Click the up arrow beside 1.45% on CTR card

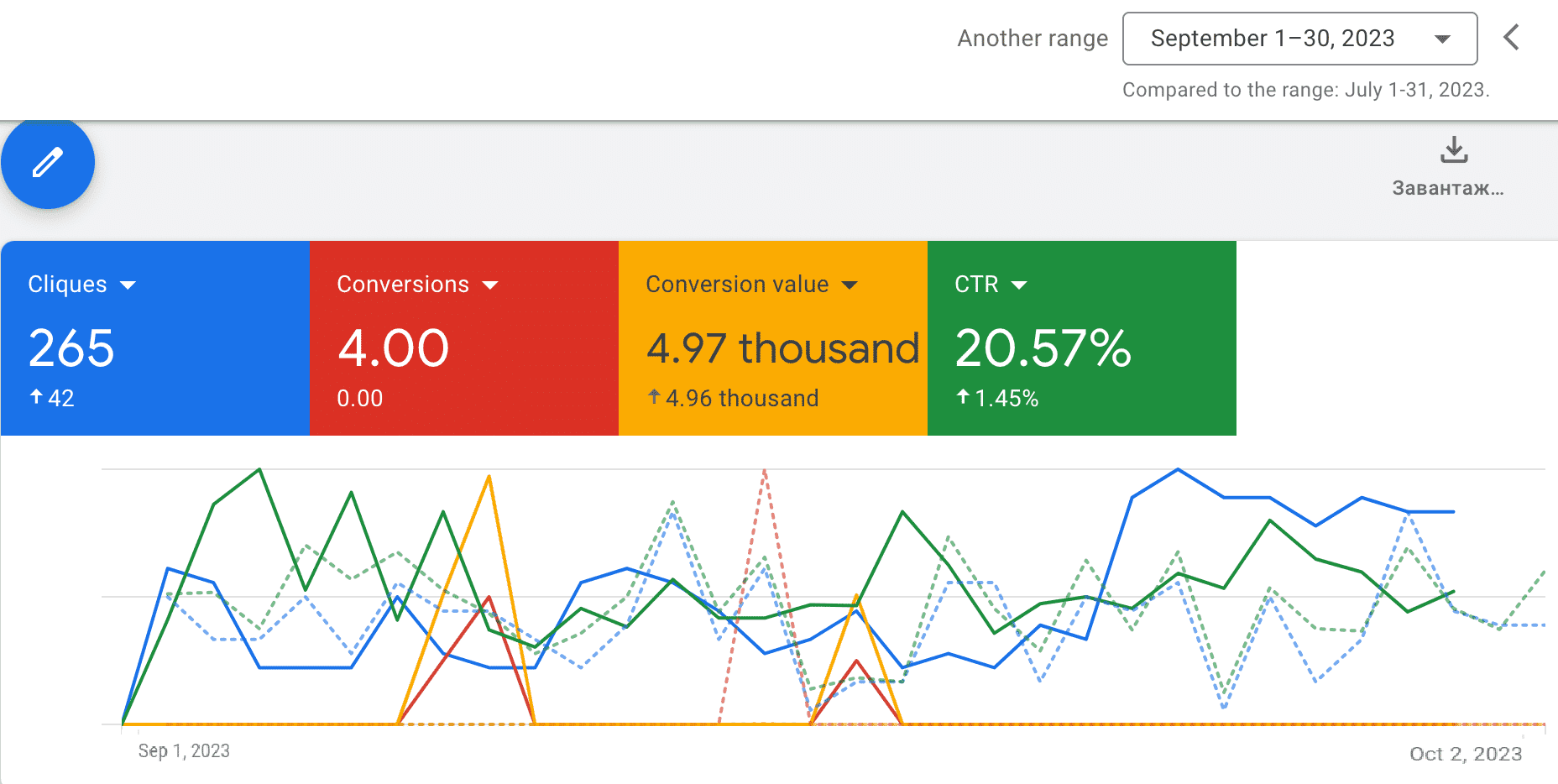pos(963,398)
